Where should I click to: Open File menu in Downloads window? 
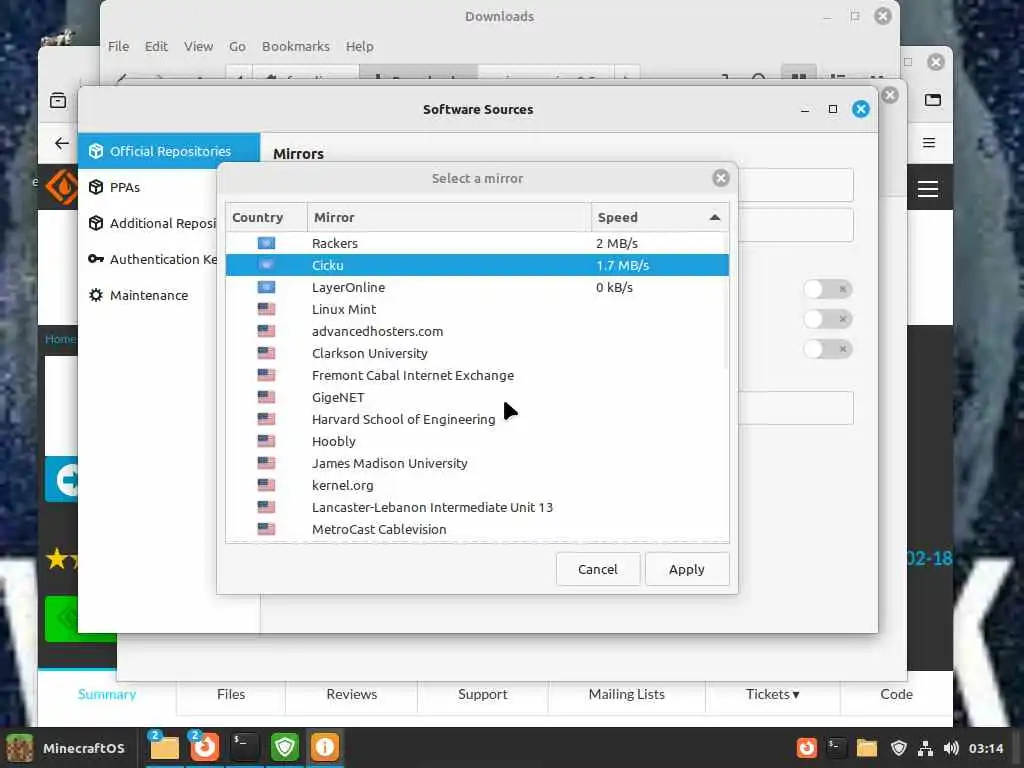coord(118,46)
